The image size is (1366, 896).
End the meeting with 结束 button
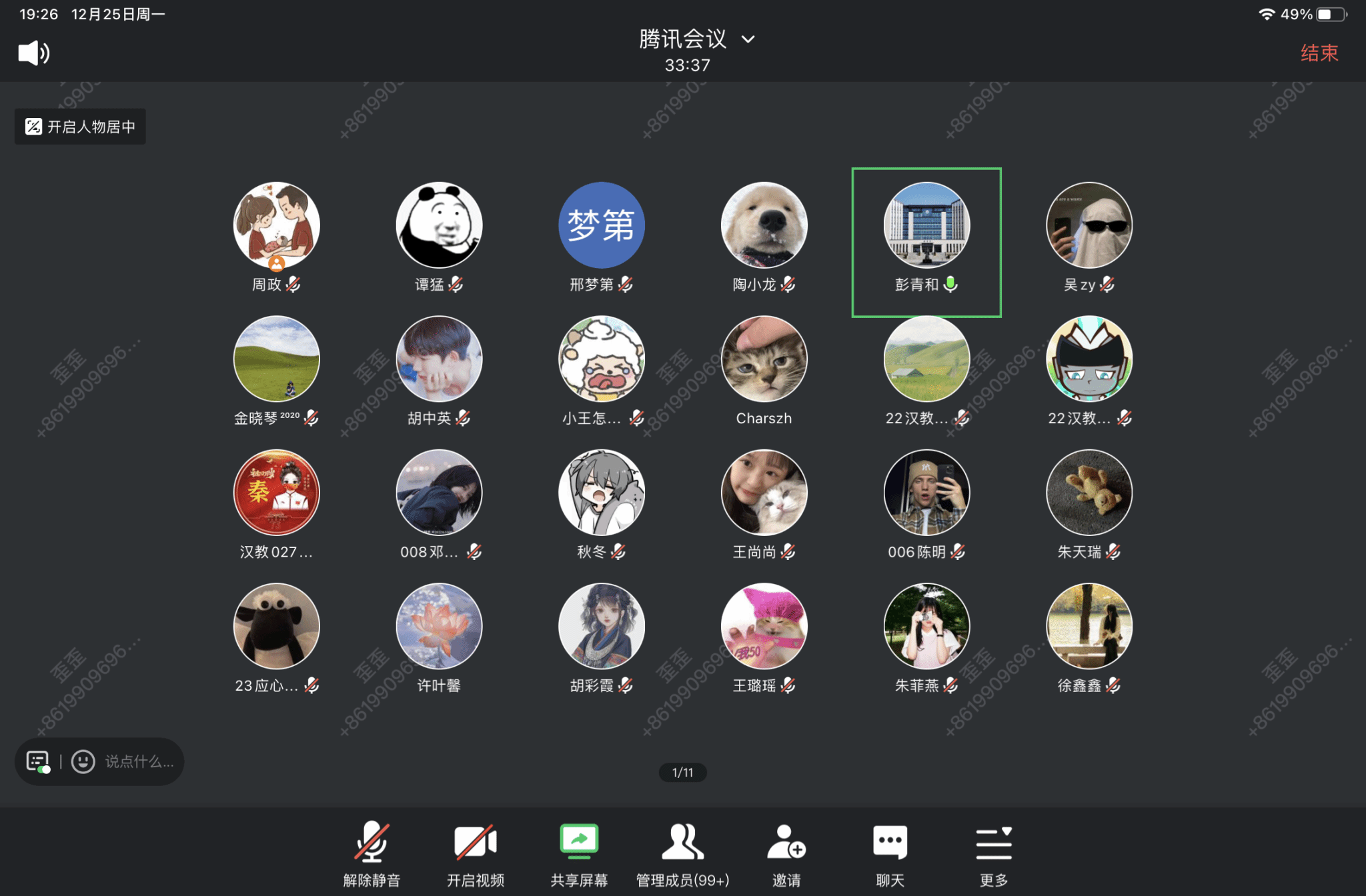click(1319, 53)
